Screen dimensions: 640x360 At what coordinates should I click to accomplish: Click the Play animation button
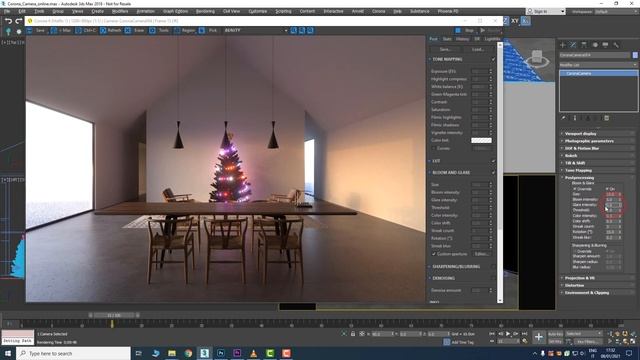coord(508,334)
